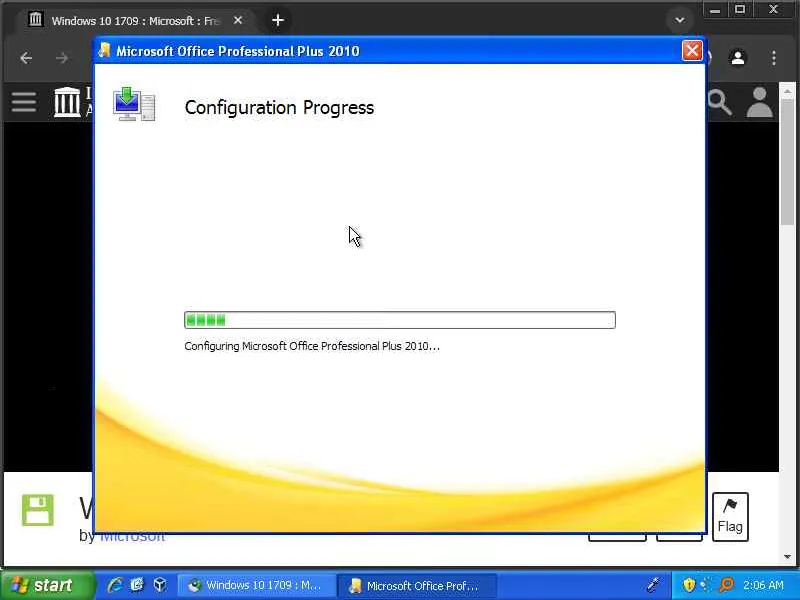Switch to Windows 10 1709 taskbar button
Viewport: 800px width, 600px height.
point(256,585)
